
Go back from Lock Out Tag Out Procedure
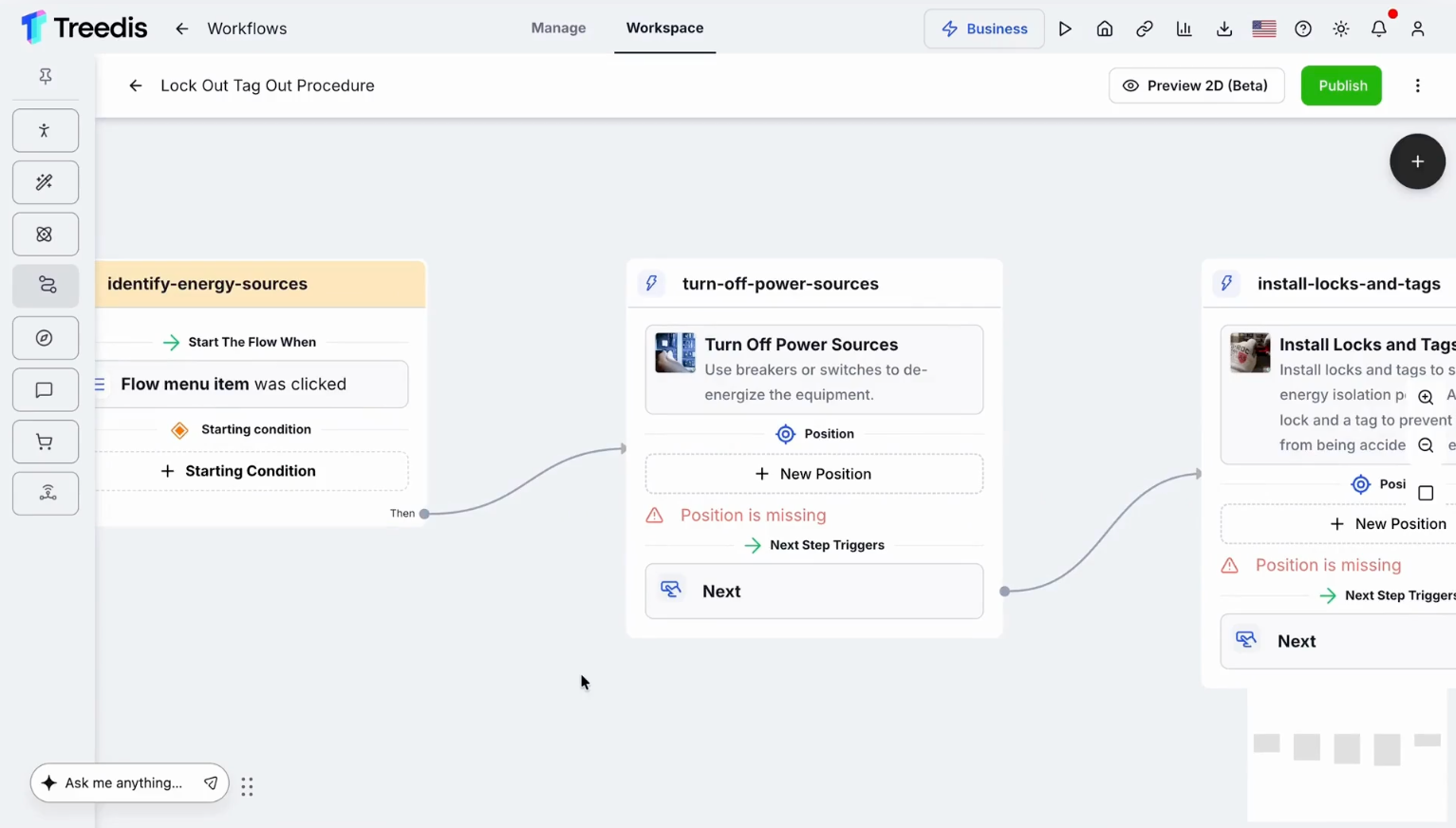(x=135, y=85)
